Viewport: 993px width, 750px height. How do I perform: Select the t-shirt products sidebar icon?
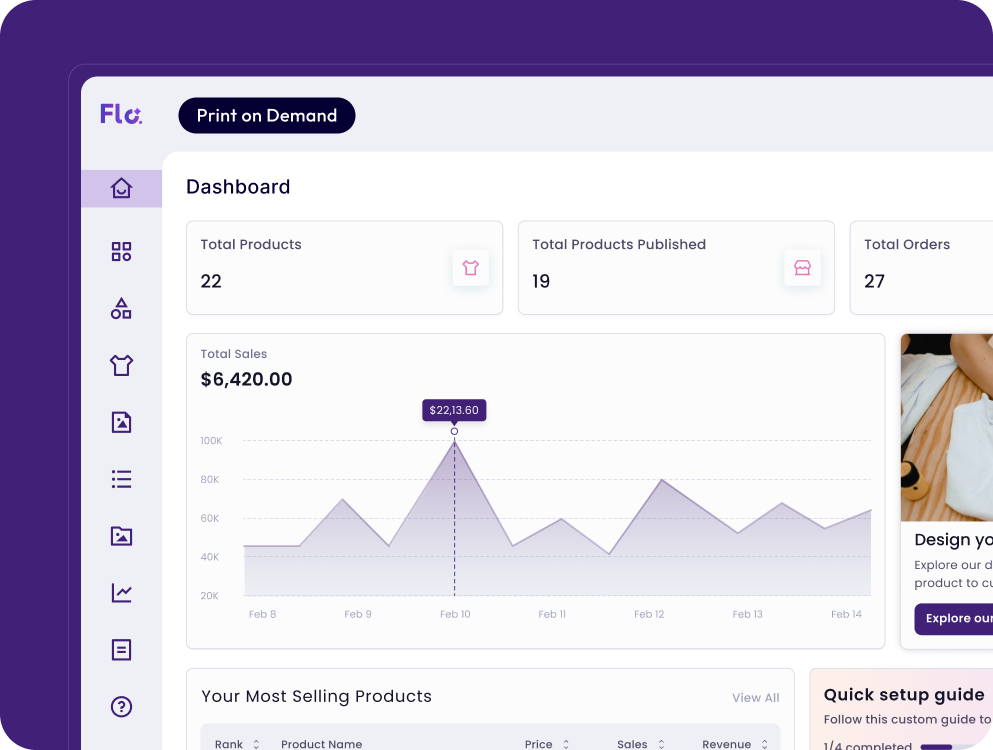(121, 365)
